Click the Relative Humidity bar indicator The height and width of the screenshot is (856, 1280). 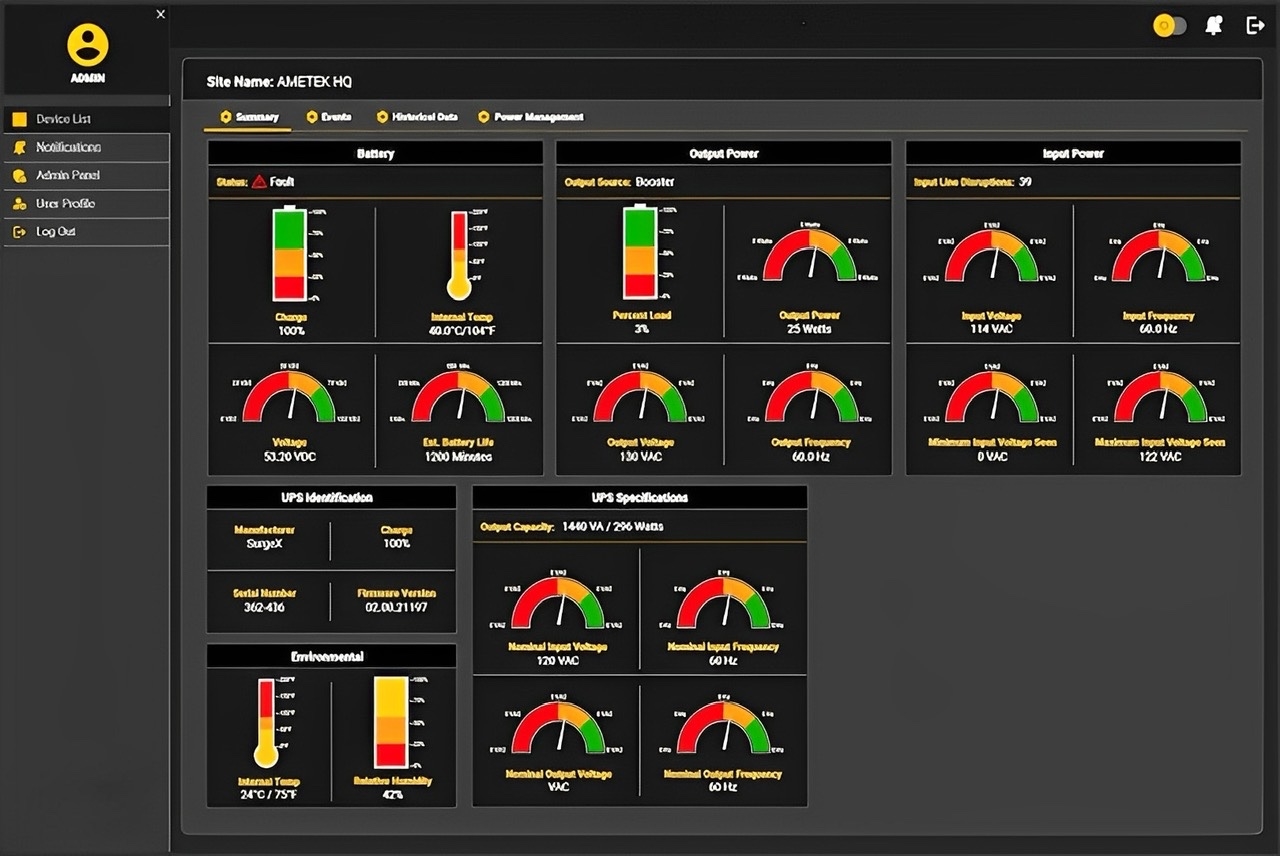390,722
